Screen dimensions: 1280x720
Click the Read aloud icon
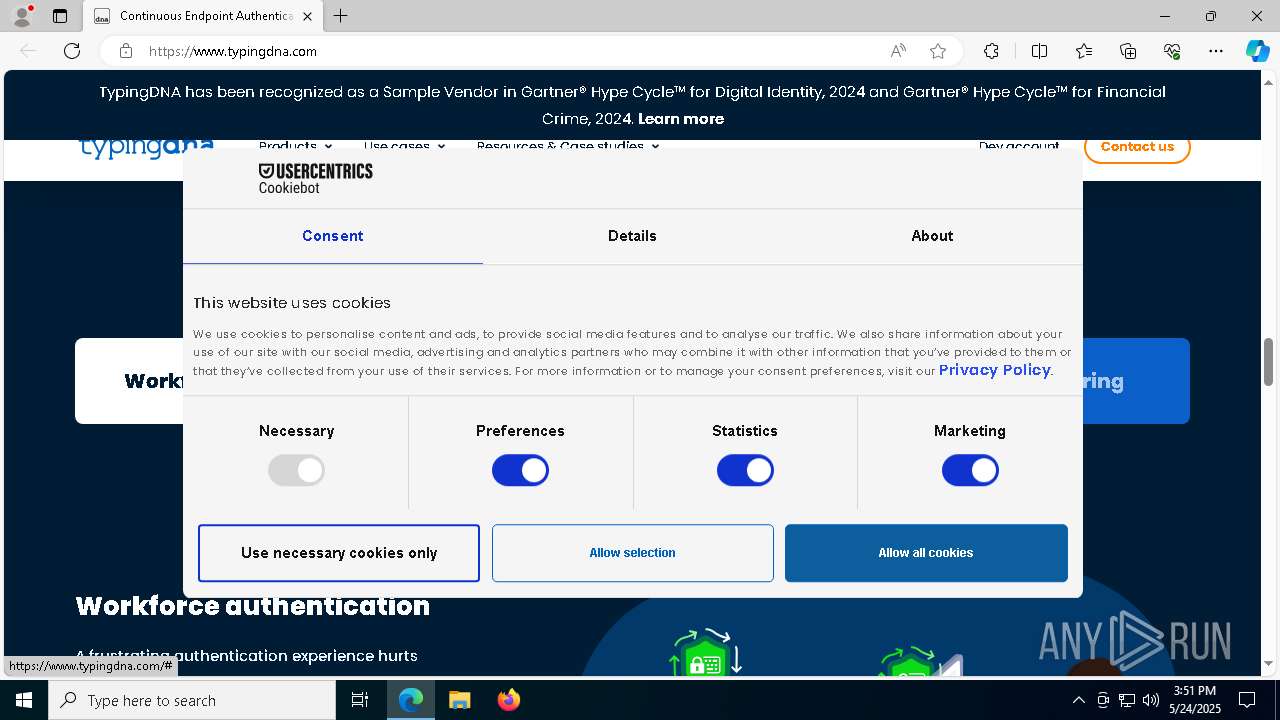pos(898,51)
